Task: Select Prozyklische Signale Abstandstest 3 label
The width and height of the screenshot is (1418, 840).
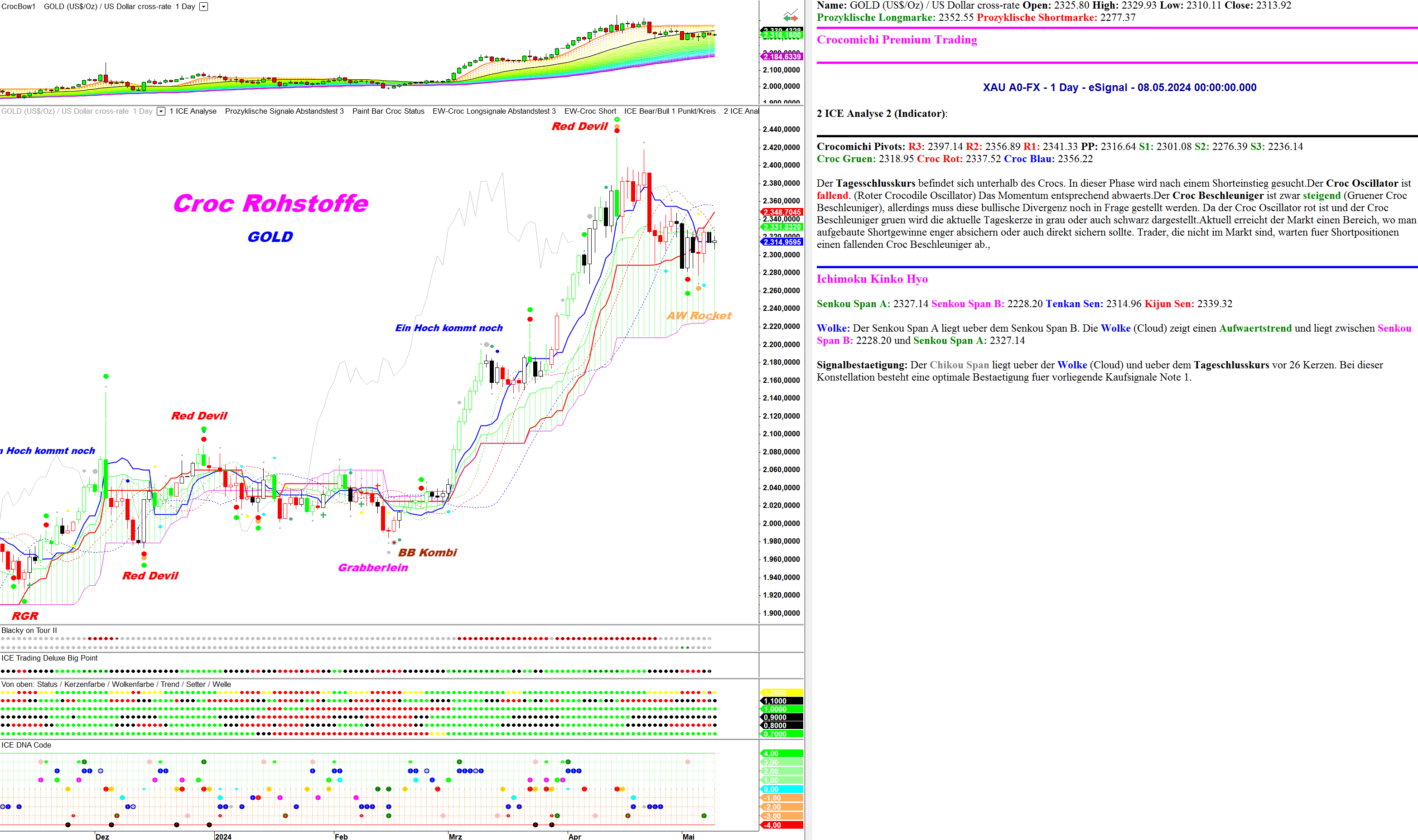Action: 284,111
